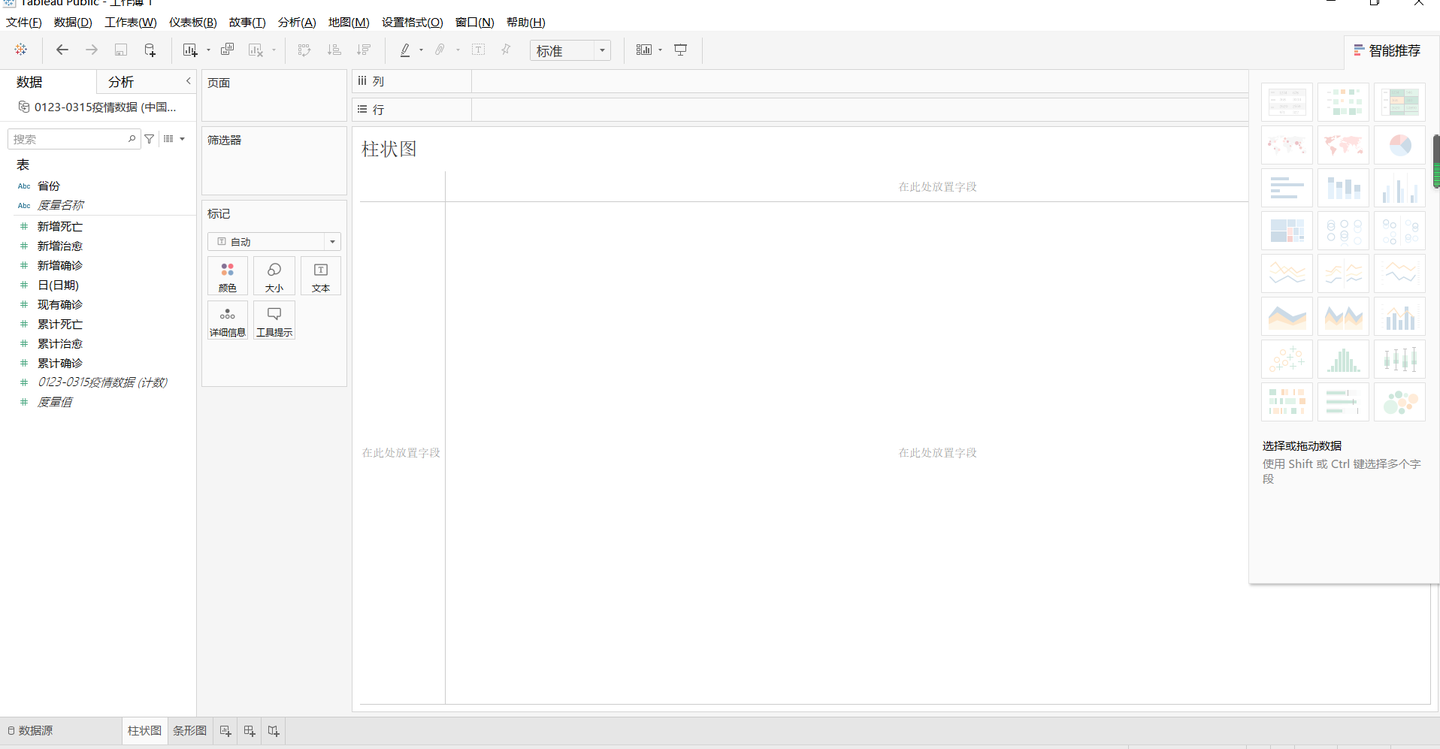Sort descending using the toolbar icon
This screenshot has width=1440, height=749.
tap(364, 50)
